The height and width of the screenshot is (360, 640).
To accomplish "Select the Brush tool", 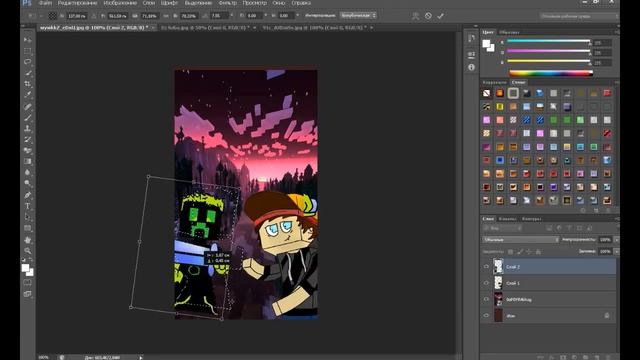I will (27, 118).
